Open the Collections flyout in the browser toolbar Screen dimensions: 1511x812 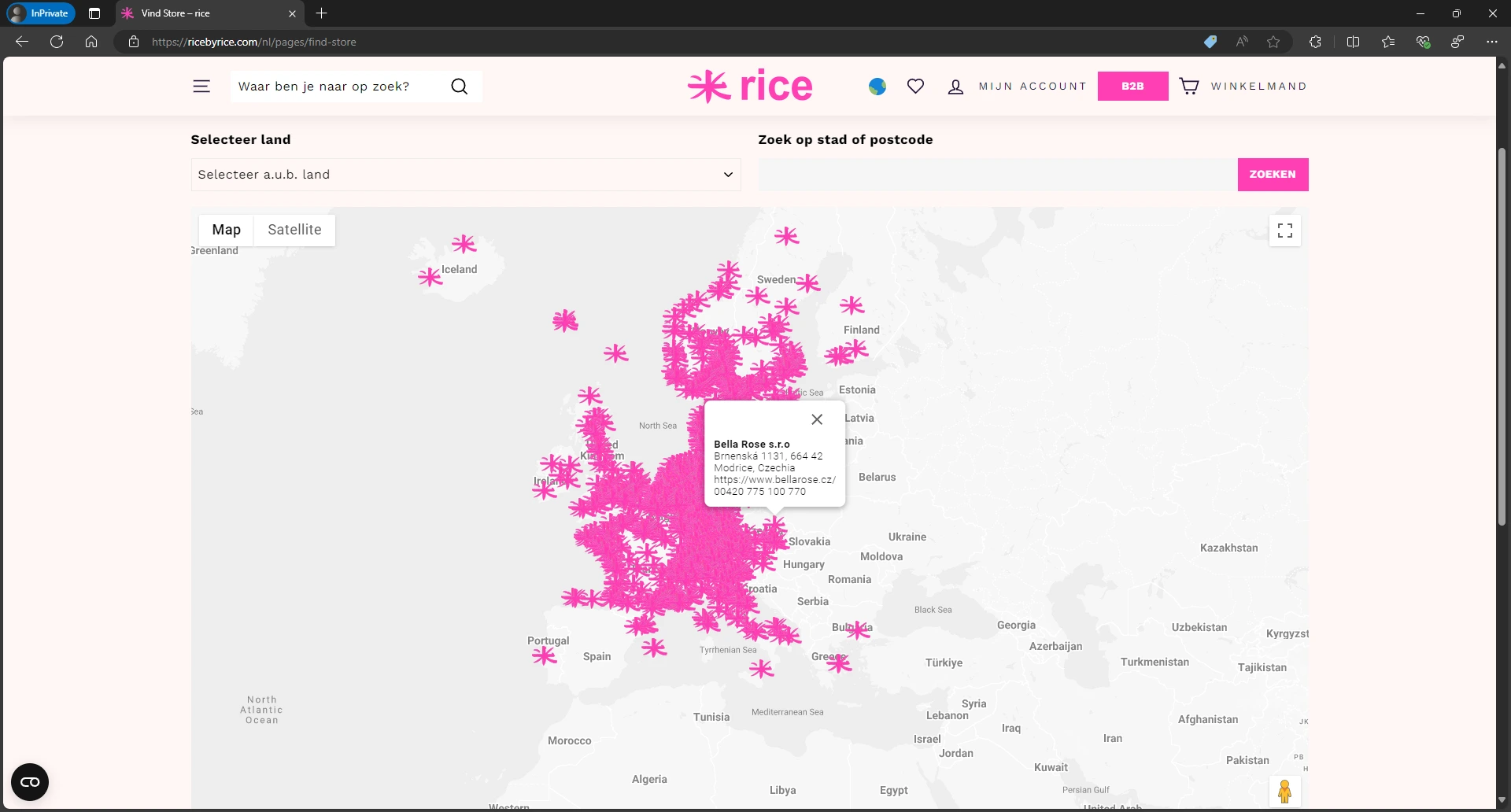tap(1387, 42)
